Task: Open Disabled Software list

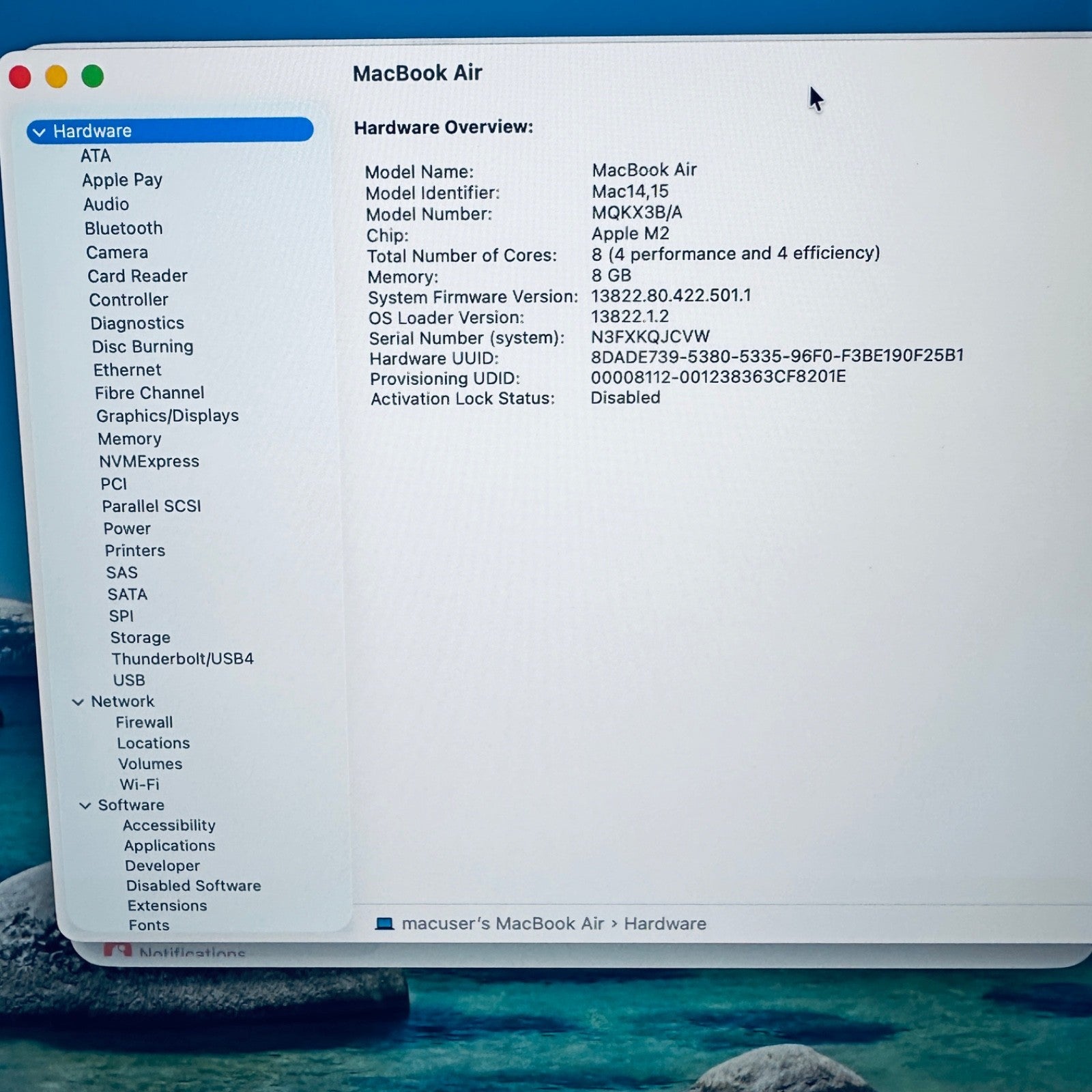Action: 193,885
